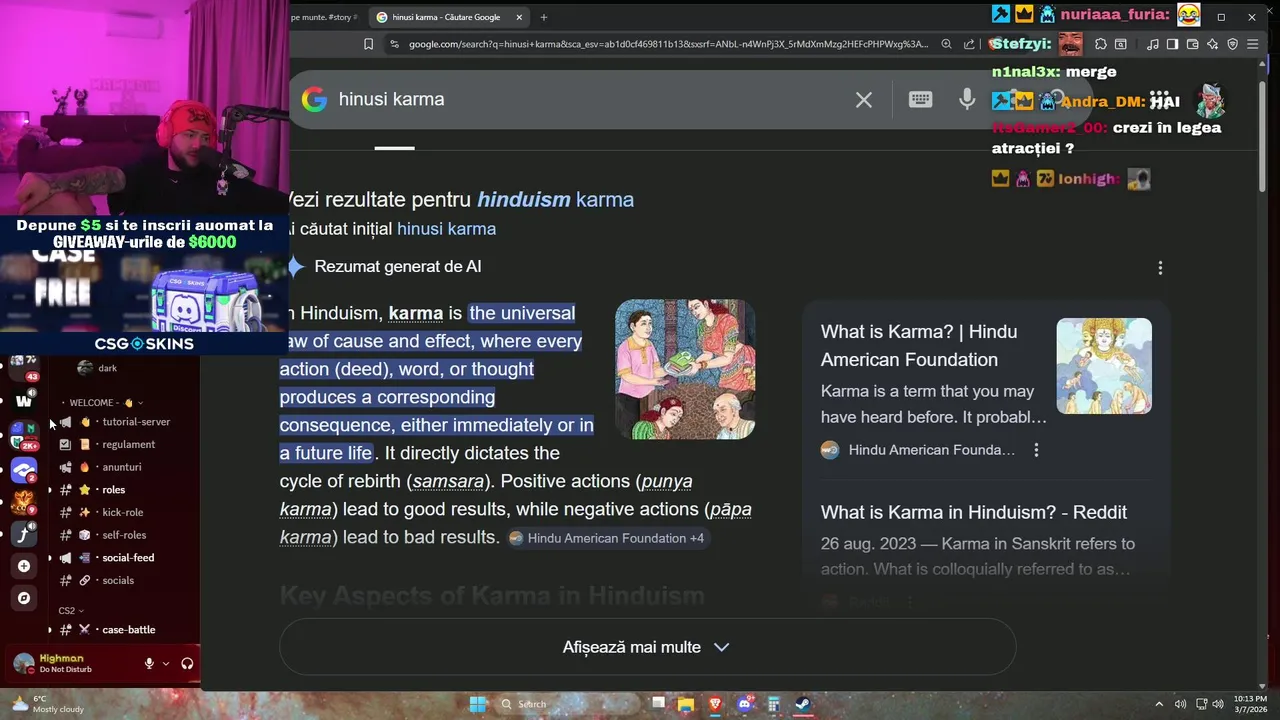1280x720 pixels.
Task: Expand results with 'Afișează mai multe'
Action: pyautogui.click(x=647, y=647)
